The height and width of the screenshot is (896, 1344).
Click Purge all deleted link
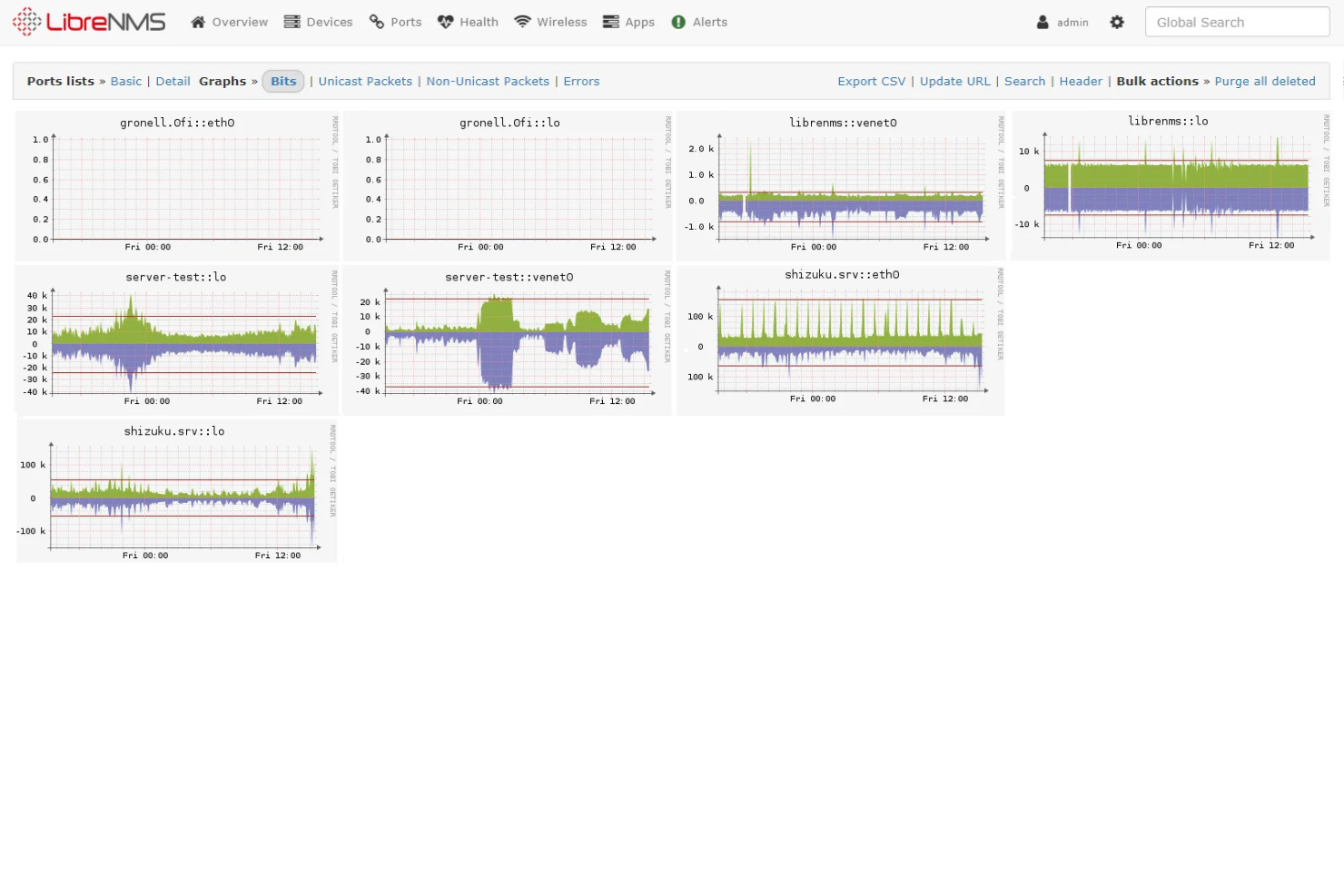pyautogui.click(x=1264, y=81)
